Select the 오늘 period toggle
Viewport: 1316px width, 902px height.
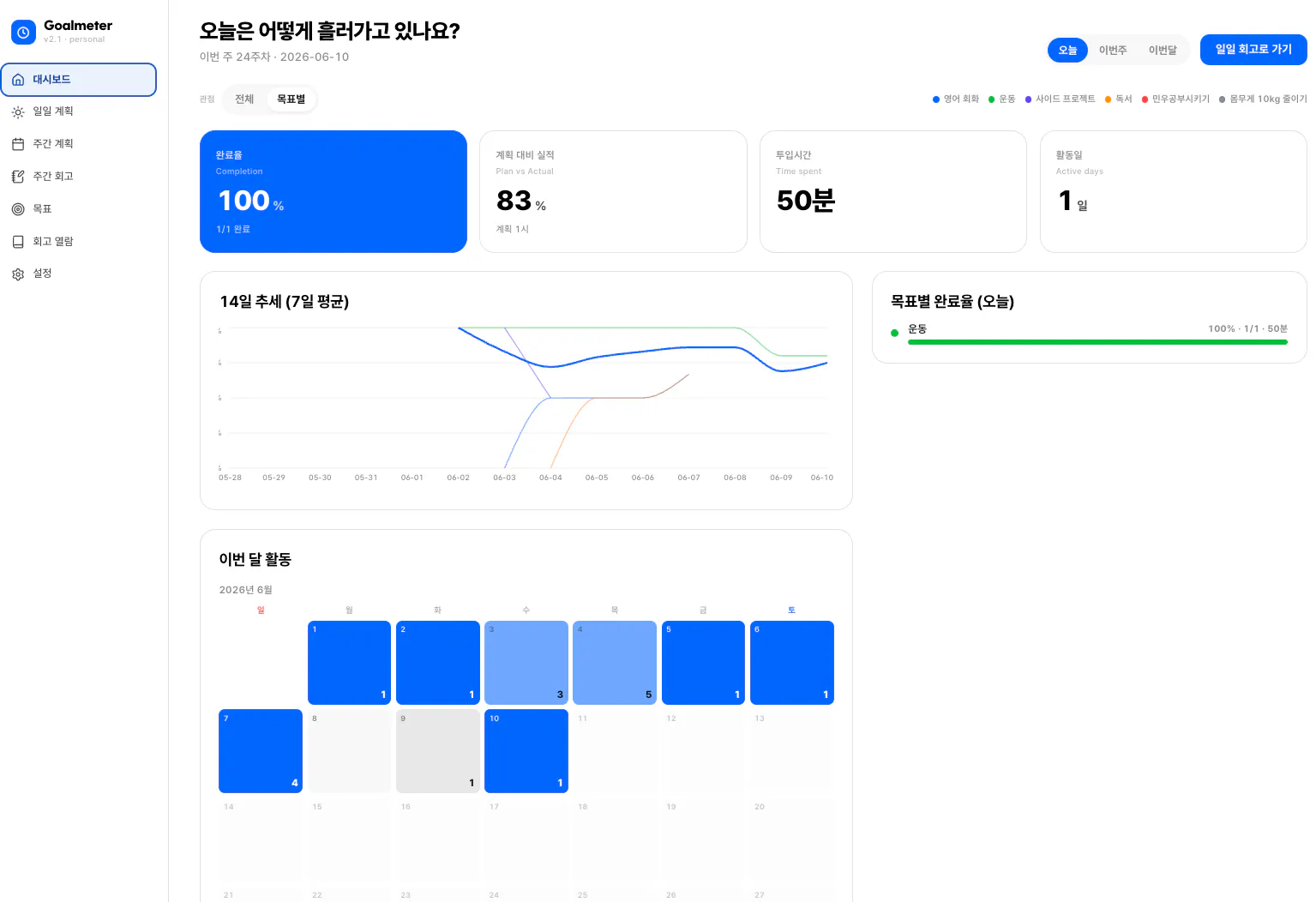tap(1067, 50)
